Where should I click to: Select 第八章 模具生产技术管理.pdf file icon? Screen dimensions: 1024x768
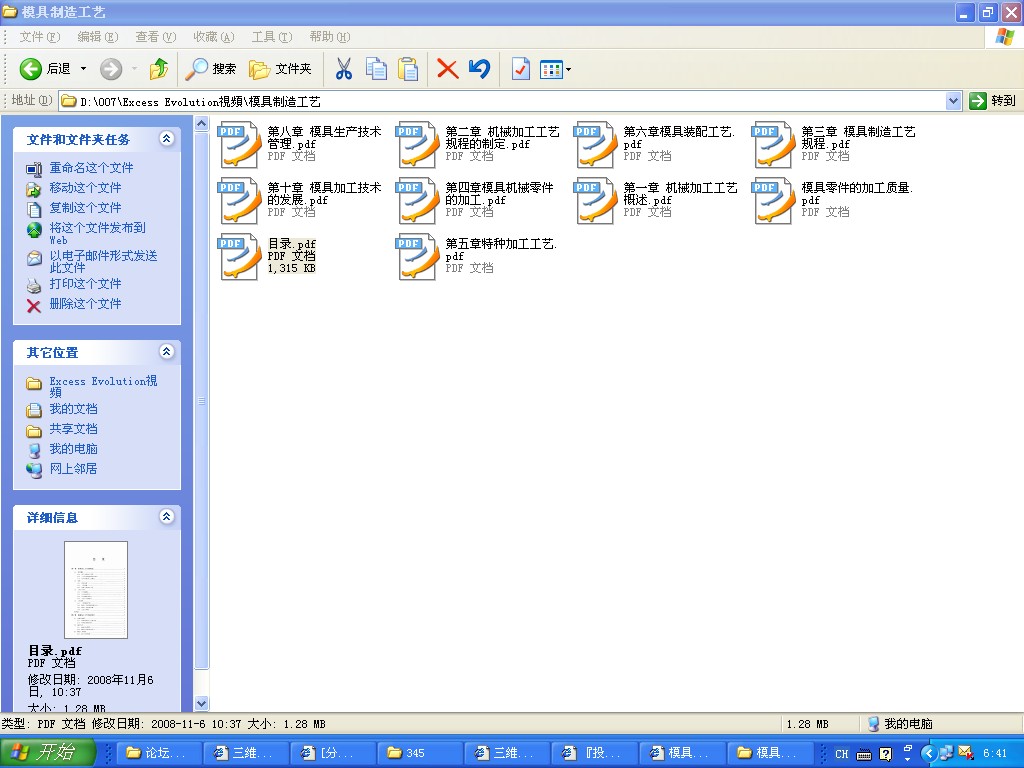(x=239, y=144)
